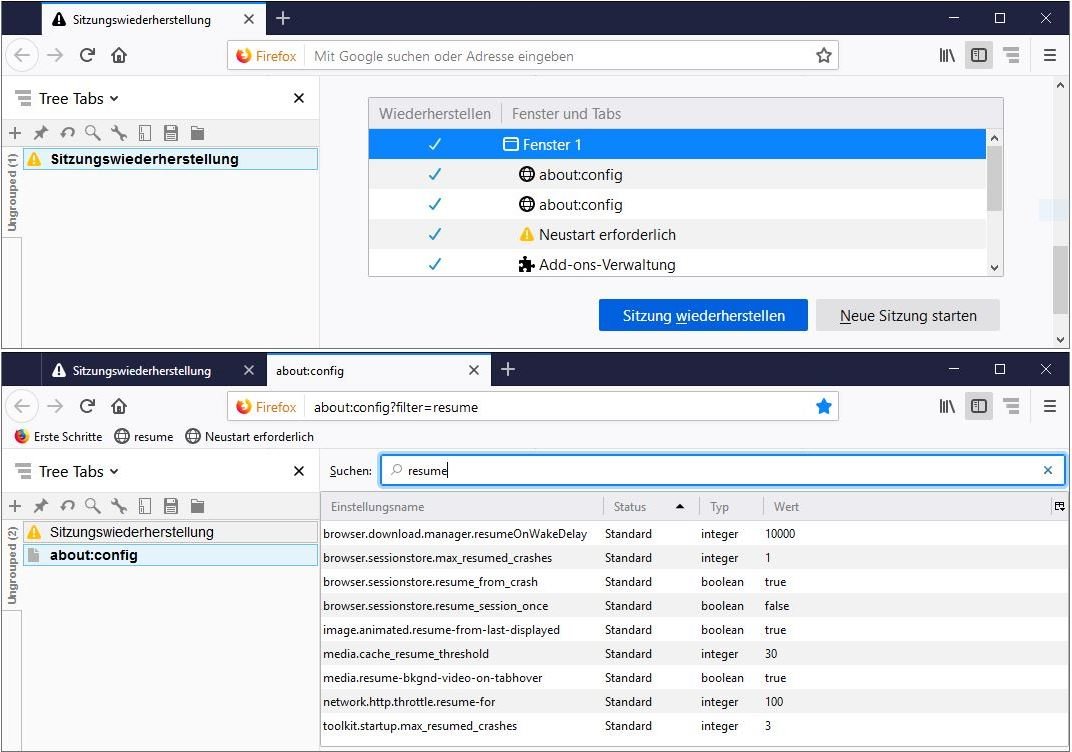Viewport: 1072px width, 752px height.
Task: Click 'Sitzung wiederherstellen' button
Action: click(x=703, y=316)
